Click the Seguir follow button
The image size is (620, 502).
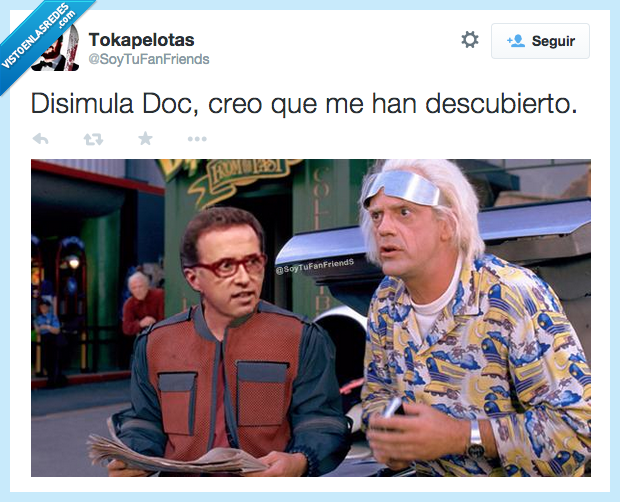click(x=540, y=41)
